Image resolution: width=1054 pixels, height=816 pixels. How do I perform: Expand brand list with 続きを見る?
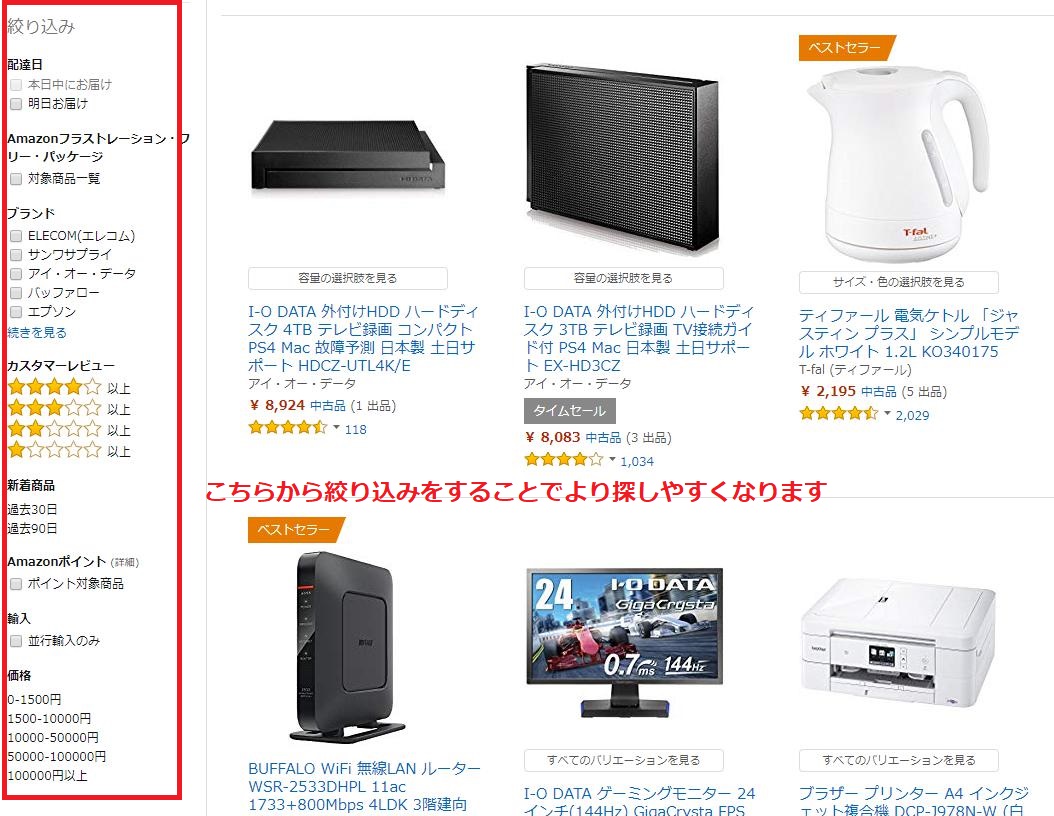pos(37,333)
